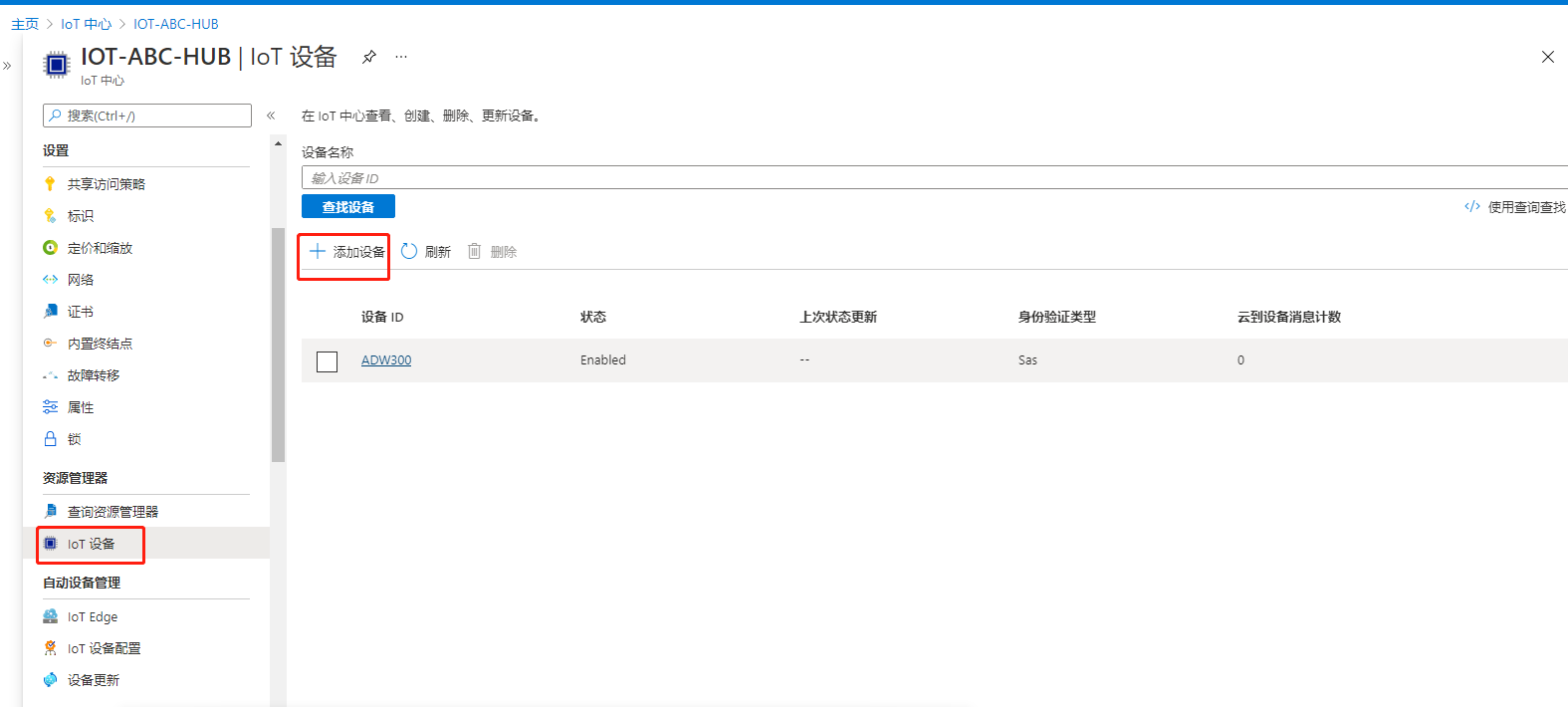Click the key icon for 共享访问策略

[50, 183]
